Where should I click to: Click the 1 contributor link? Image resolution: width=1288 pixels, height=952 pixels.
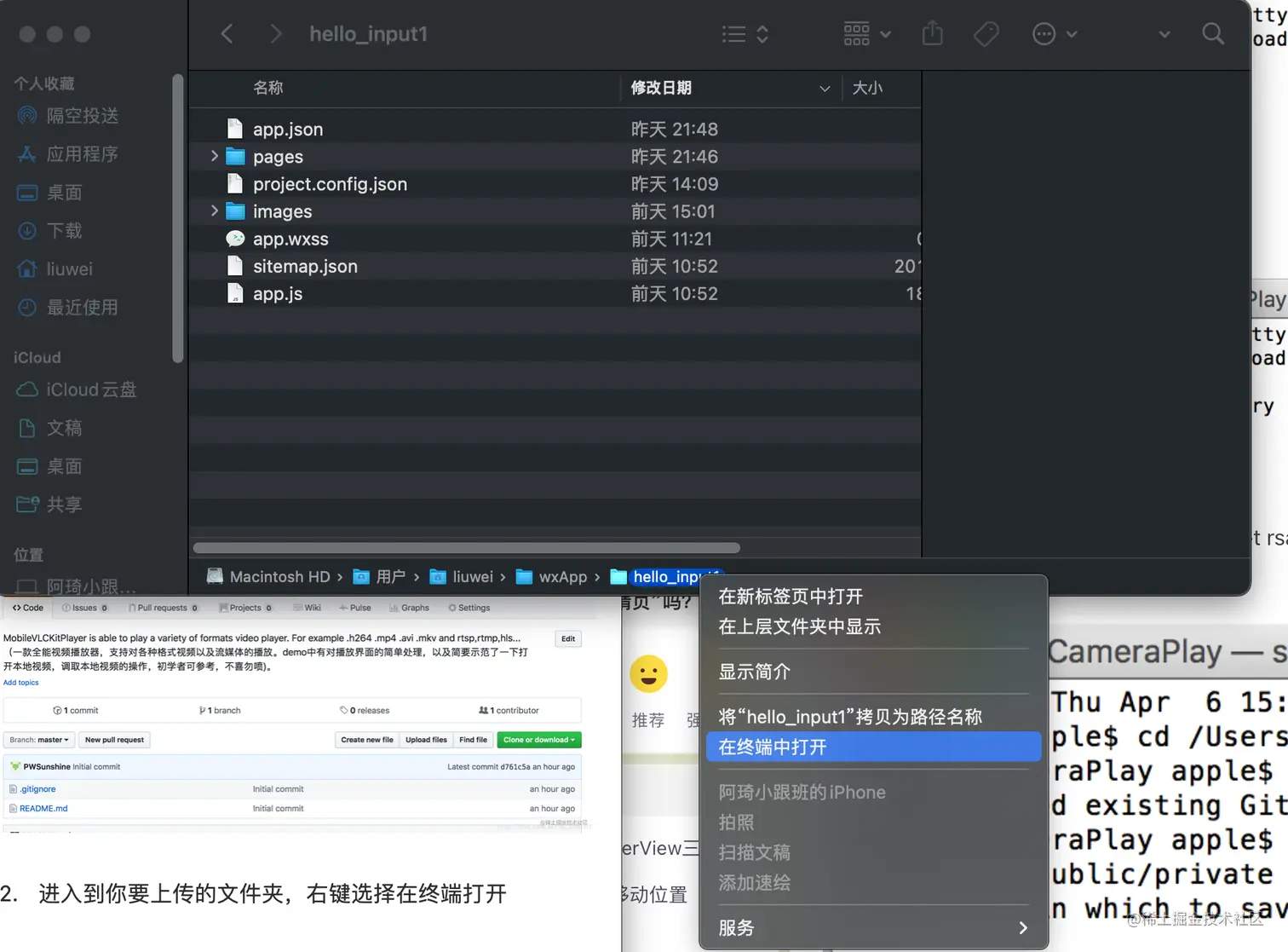509,710
